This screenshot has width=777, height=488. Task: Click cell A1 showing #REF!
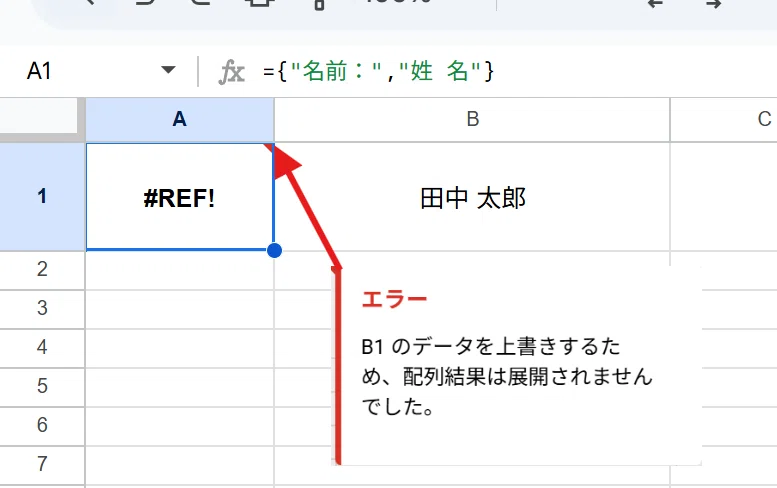(179, 197)
